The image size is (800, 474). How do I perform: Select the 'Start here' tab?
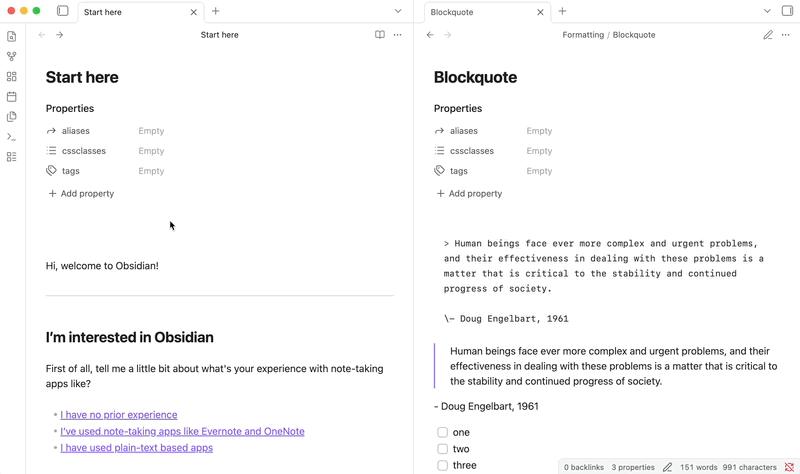[x=130, y=12]
